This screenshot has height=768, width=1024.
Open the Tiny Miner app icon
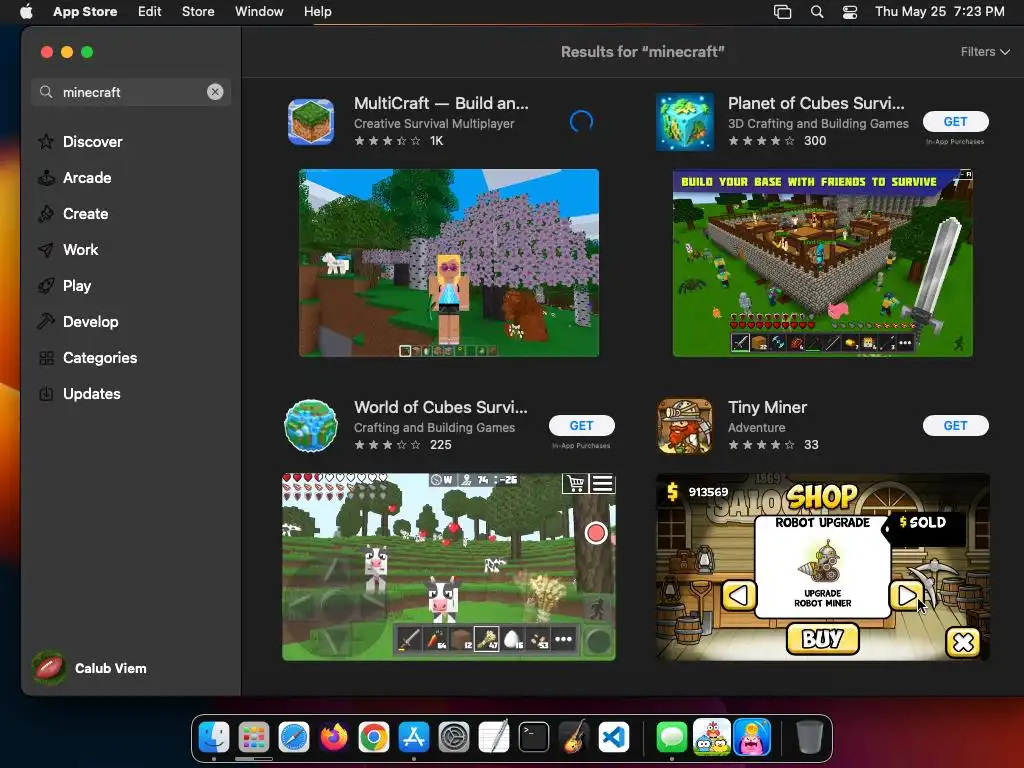point(685,426)
